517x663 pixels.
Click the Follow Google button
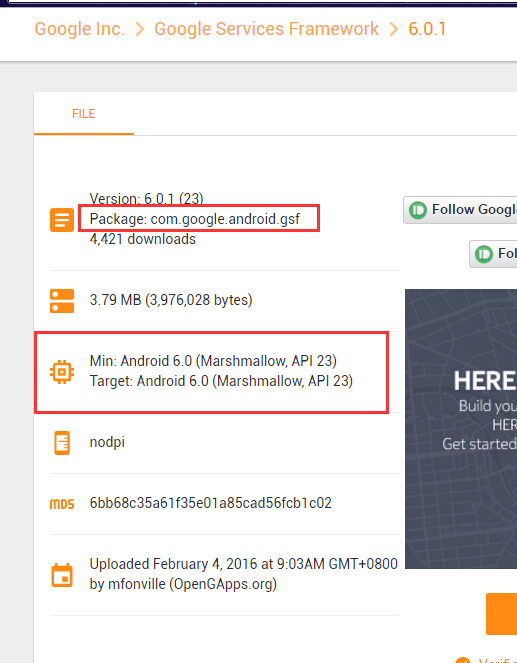[460, 210]
